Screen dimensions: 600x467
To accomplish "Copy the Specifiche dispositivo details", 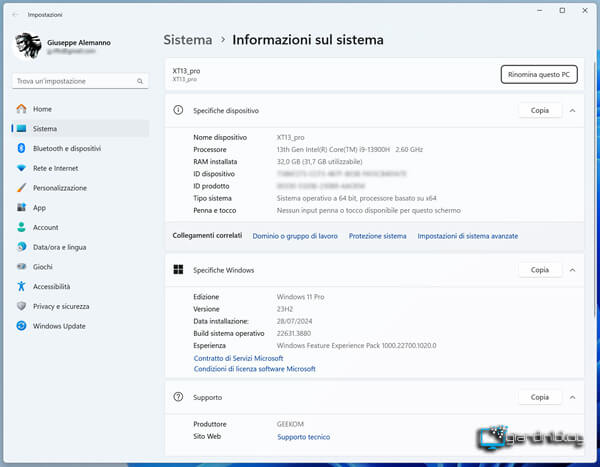I will (540, 111).
